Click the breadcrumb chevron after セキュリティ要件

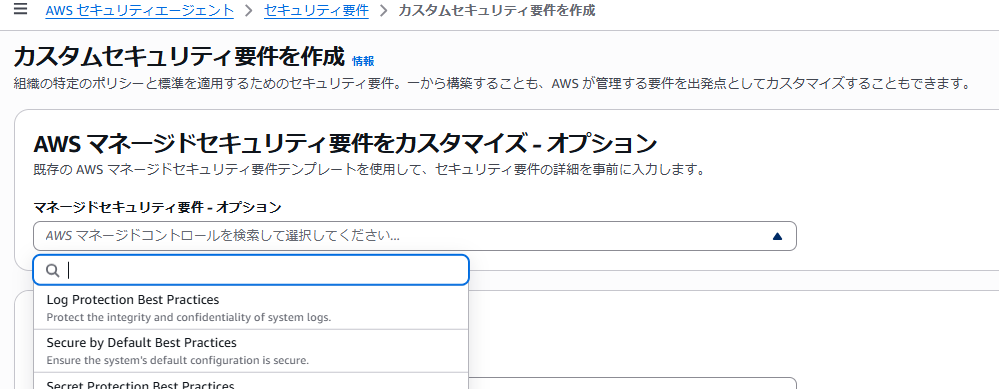click(384, 11)
